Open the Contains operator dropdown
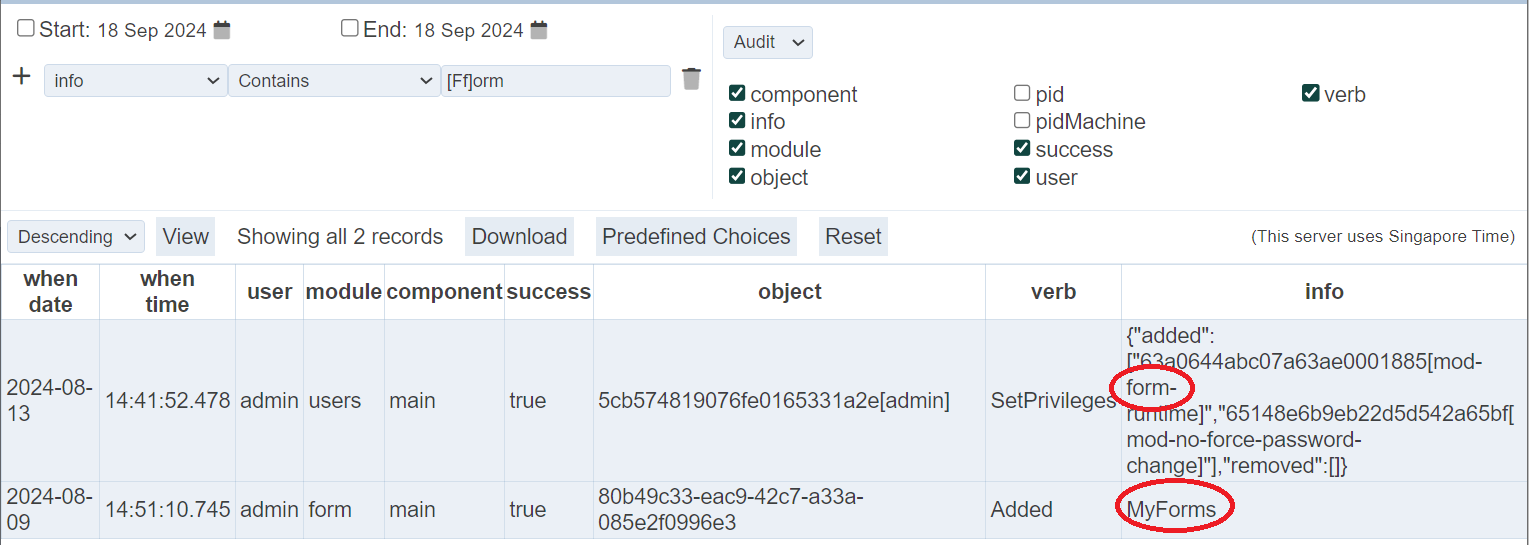1529x545 pixels. 334,81
